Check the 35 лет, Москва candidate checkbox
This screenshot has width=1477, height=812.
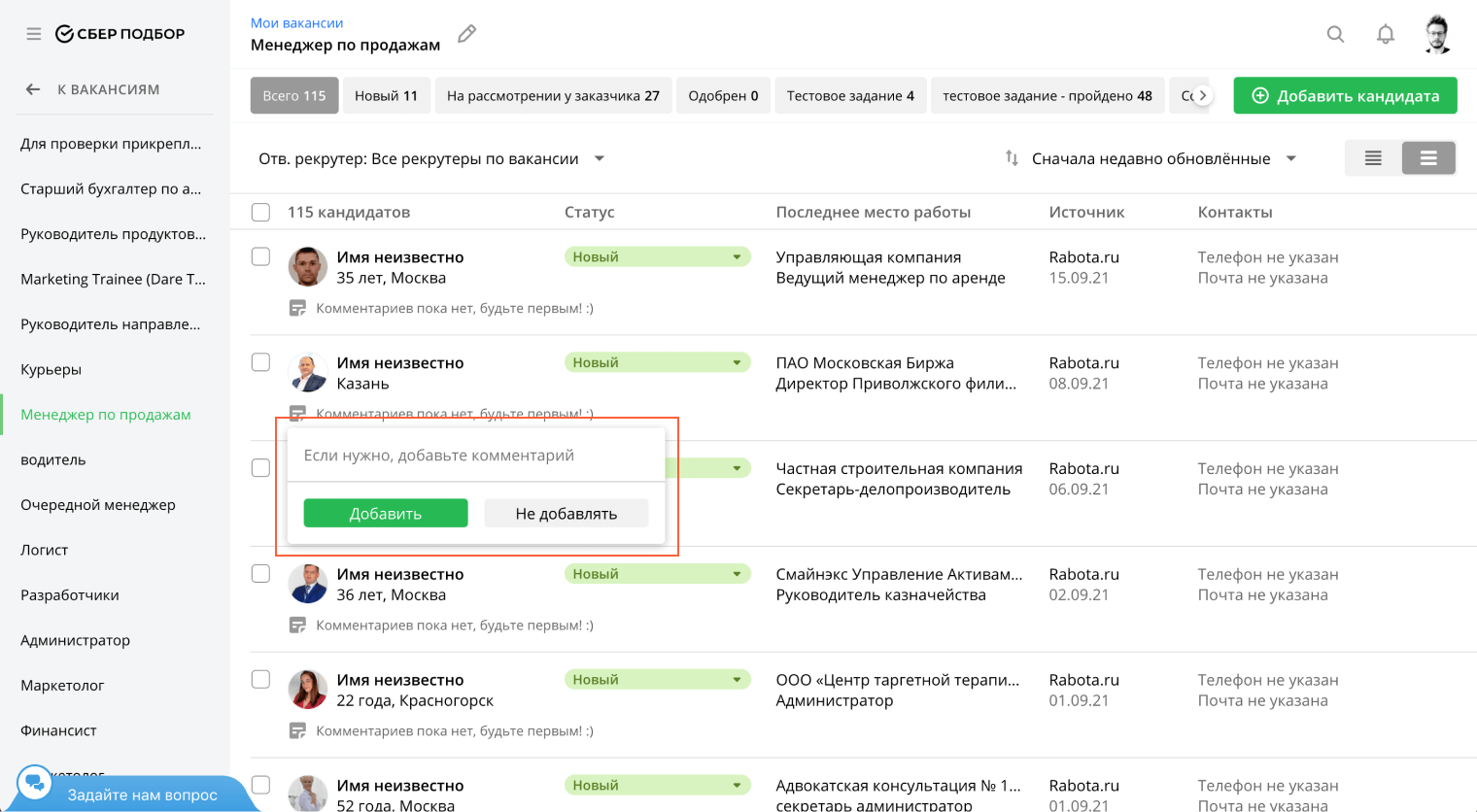click(x=260, y=256)
